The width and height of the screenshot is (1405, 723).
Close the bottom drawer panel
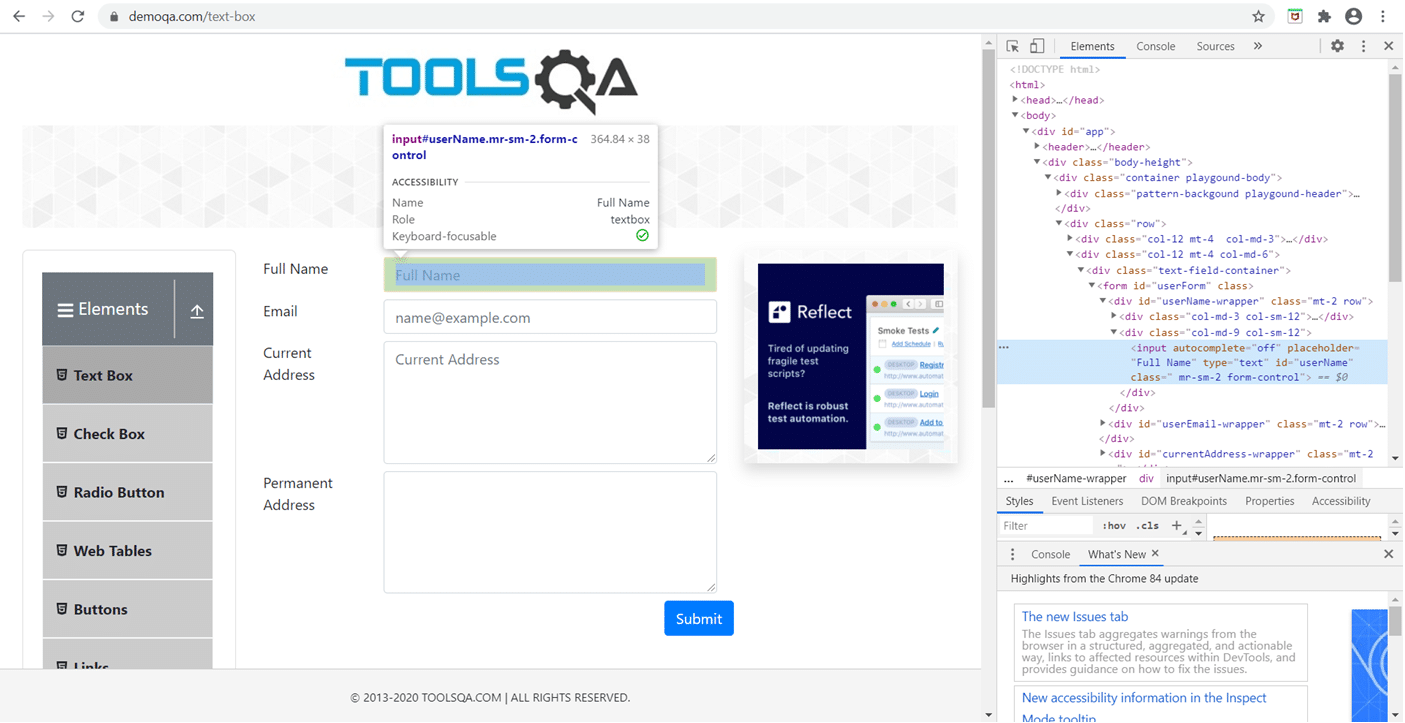point(1388,554)
